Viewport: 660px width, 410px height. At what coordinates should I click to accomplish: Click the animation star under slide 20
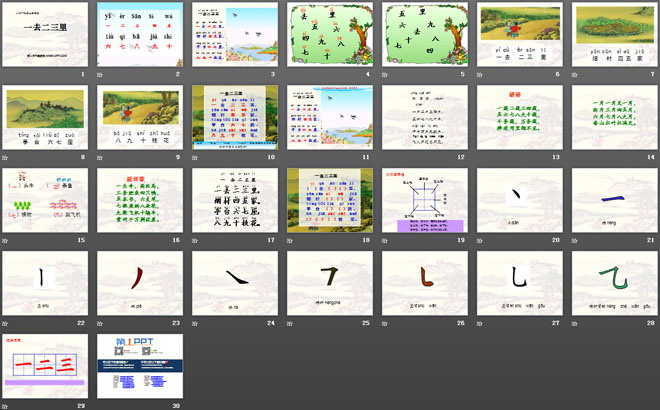click(480, 240)
